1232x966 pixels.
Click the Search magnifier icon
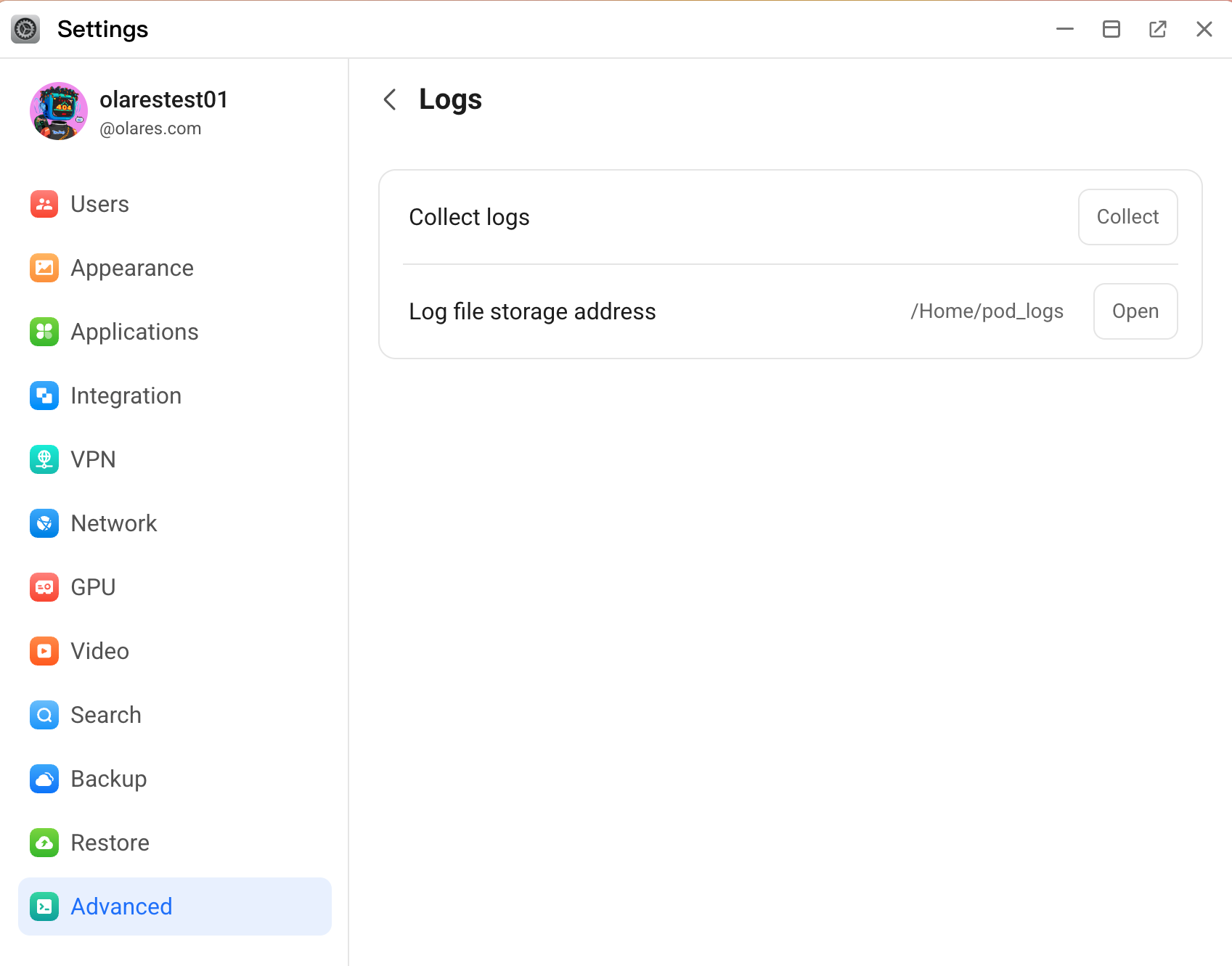click(x=44, y=715)
